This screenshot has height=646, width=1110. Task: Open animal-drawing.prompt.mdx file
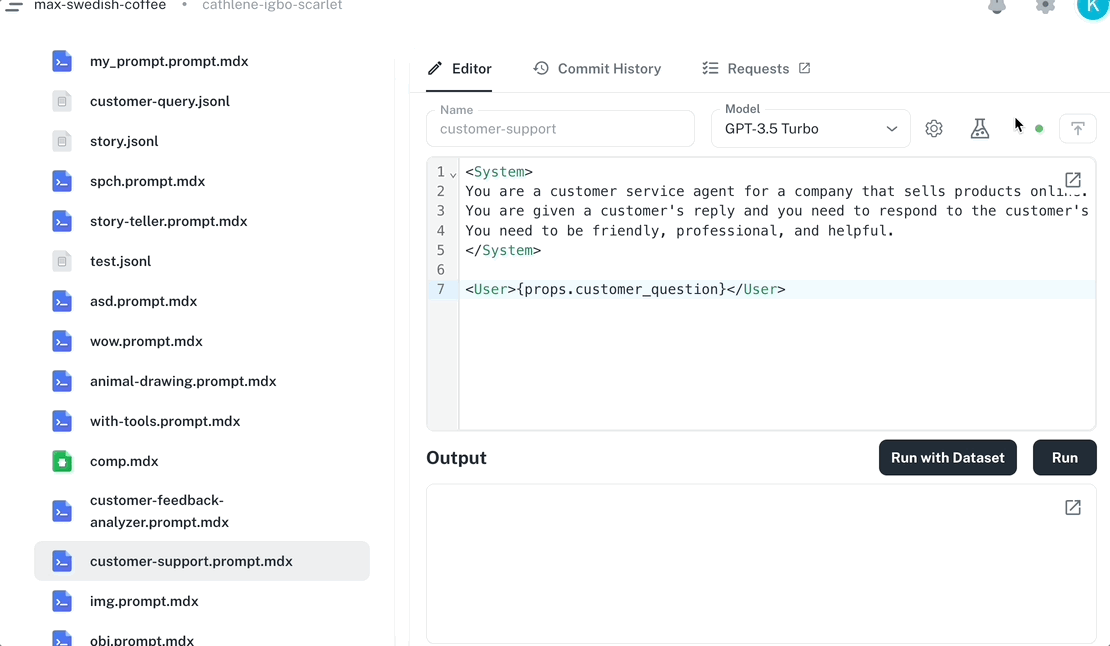183,381
